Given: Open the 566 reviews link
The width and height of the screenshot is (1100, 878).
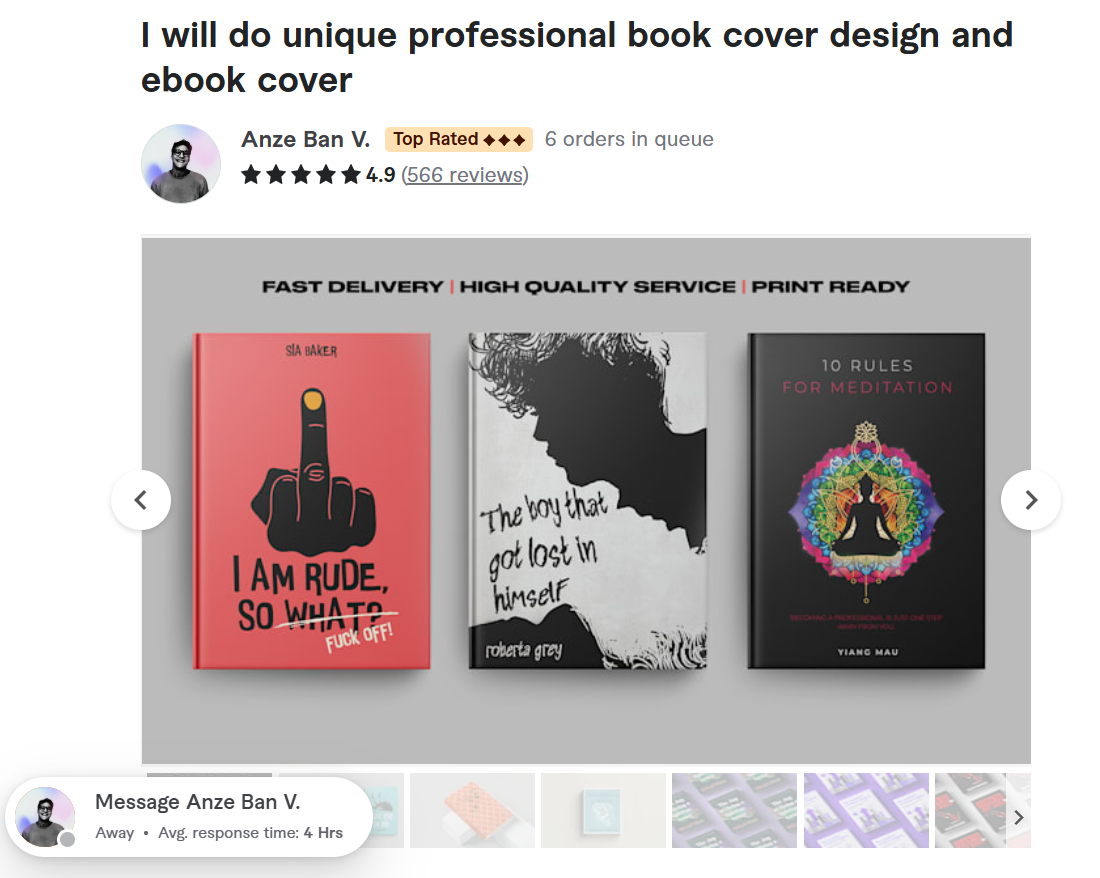Looking at the screenshot, I should click(x=464, y=175).
